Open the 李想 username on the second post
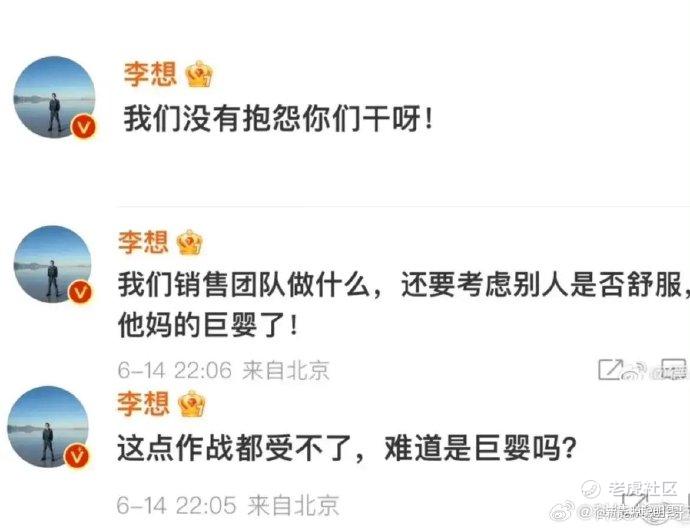690x528 pixels. tap(143, 242)
